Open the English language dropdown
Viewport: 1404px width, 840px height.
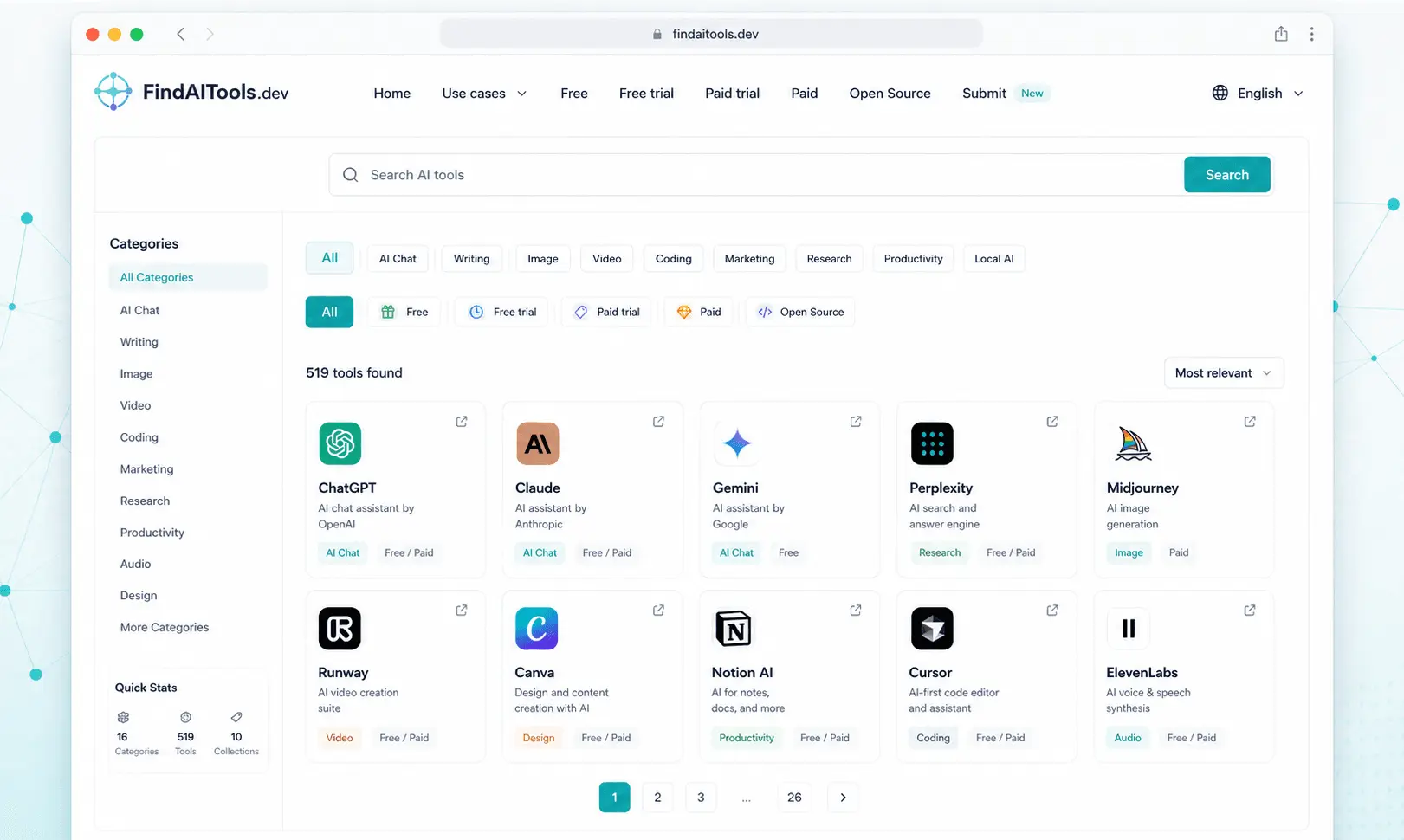(1258, 93)
